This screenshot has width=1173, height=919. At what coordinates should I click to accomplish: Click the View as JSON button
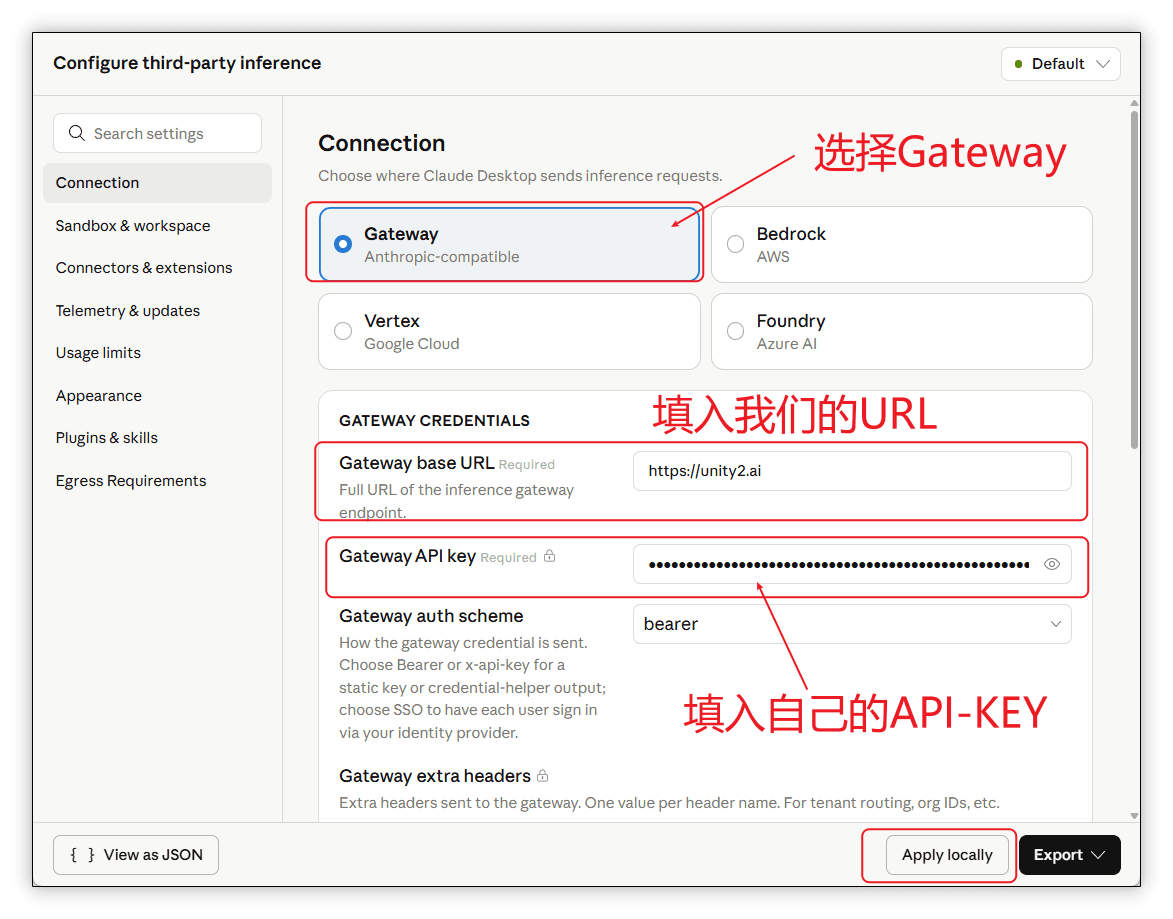pos(135,855)
